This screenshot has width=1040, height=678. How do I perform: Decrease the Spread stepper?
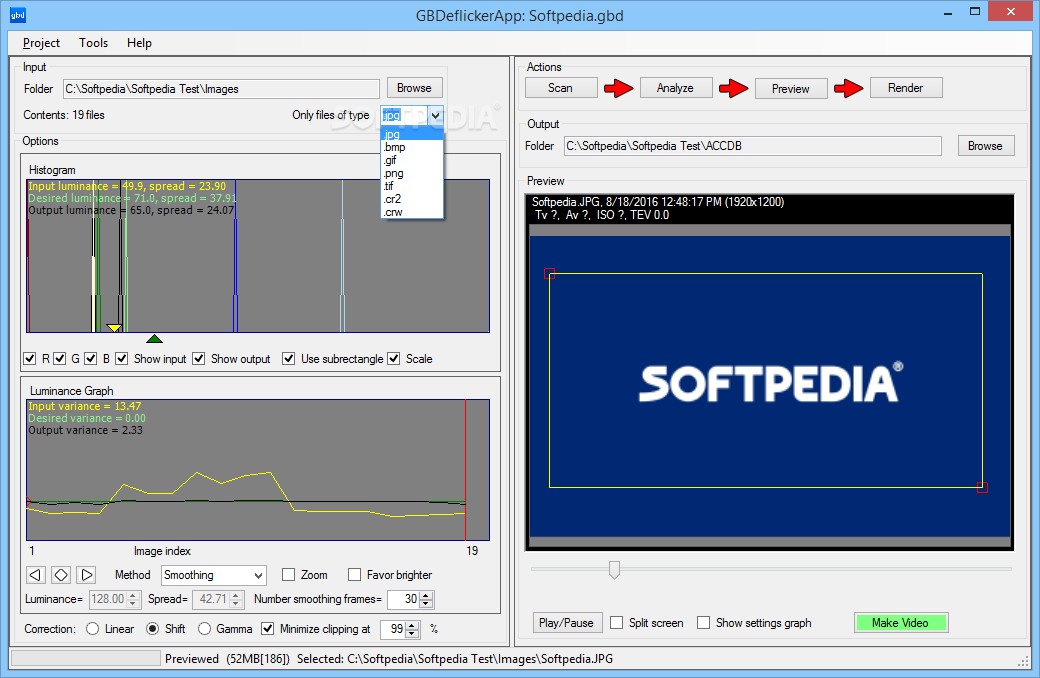[x=237, y=604]
